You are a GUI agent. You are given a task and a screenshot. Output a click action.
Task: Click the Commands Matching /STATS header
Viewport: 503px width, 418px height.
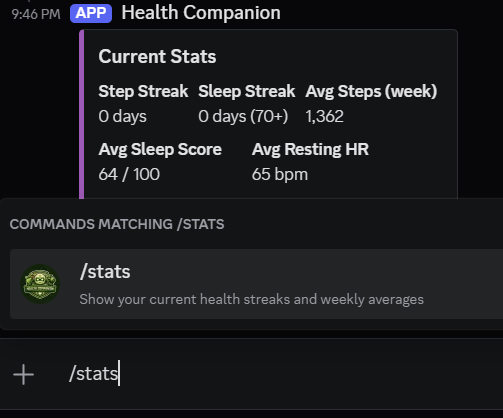point(117,224)
